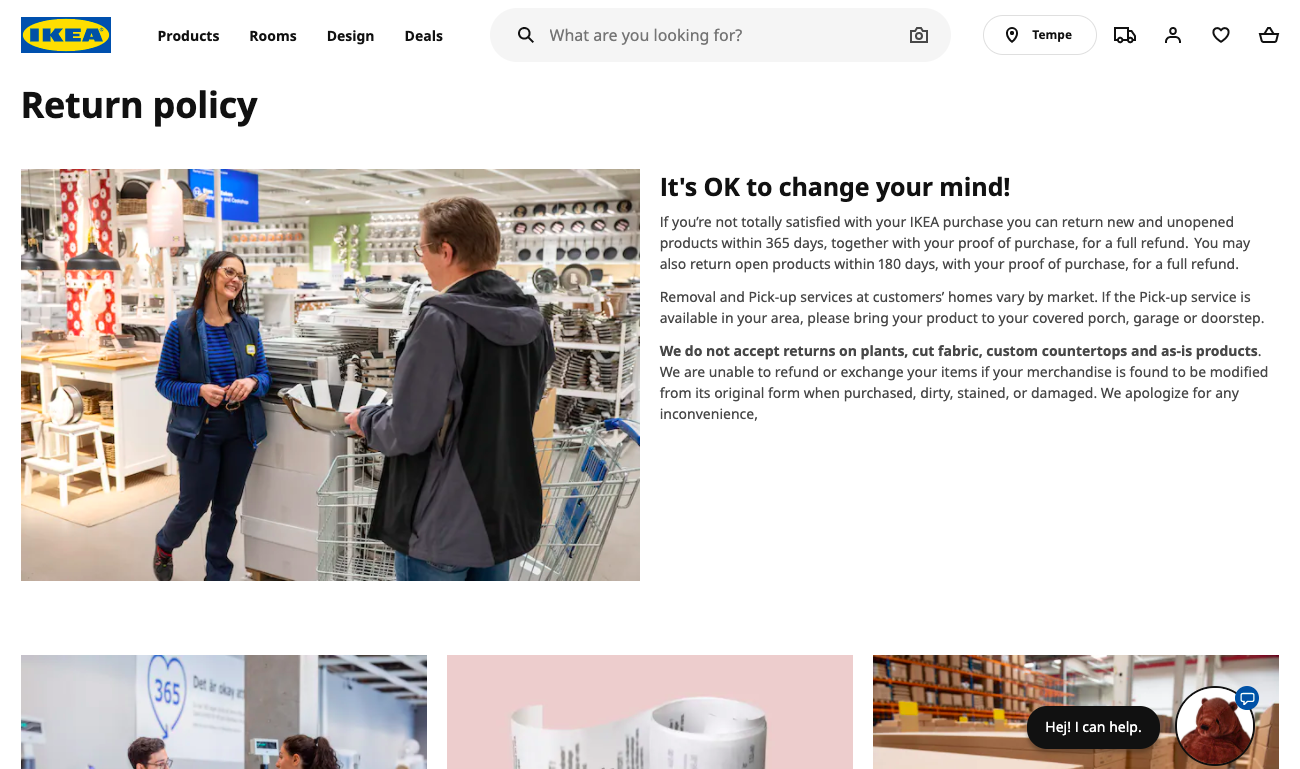Screen dimensions: 1300x769
Task: Open the user account profile icon
Action: click(x=1173, y=35)
